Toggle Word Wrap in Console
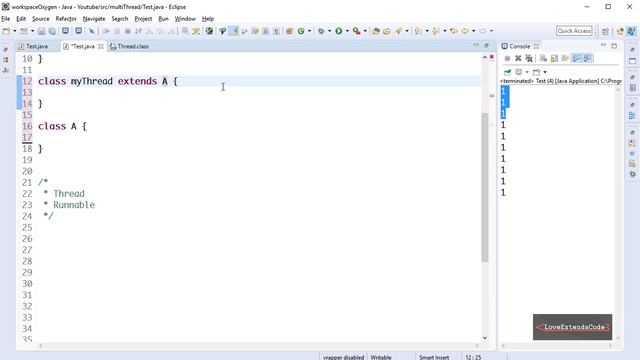Viewport: 640px width, 360px height. click(x=565, y=58)
